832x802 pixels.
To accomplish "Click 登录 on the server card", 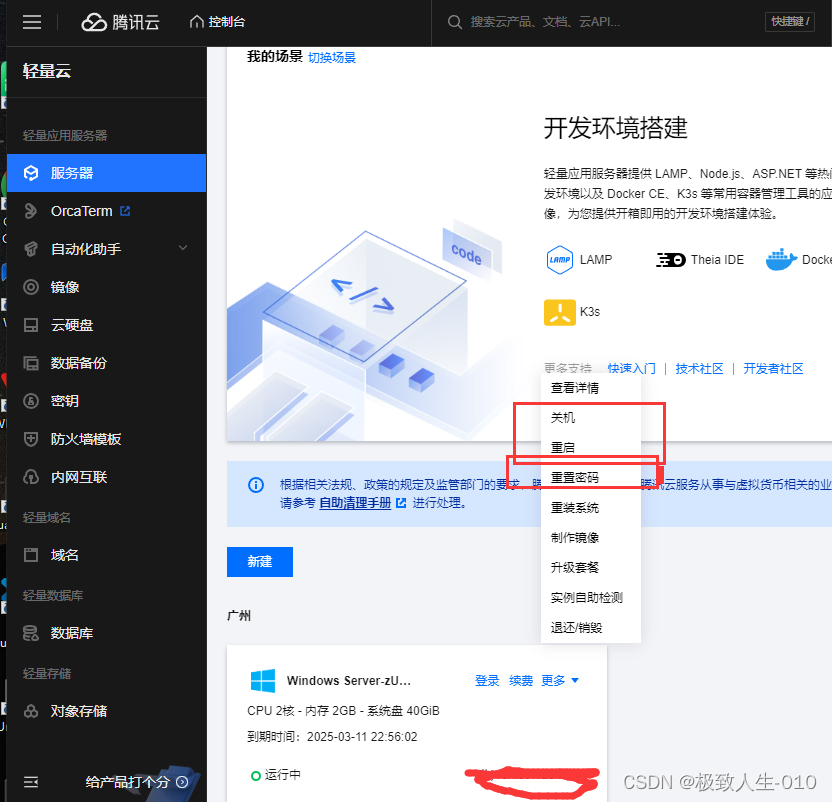I will click(487, 680).
